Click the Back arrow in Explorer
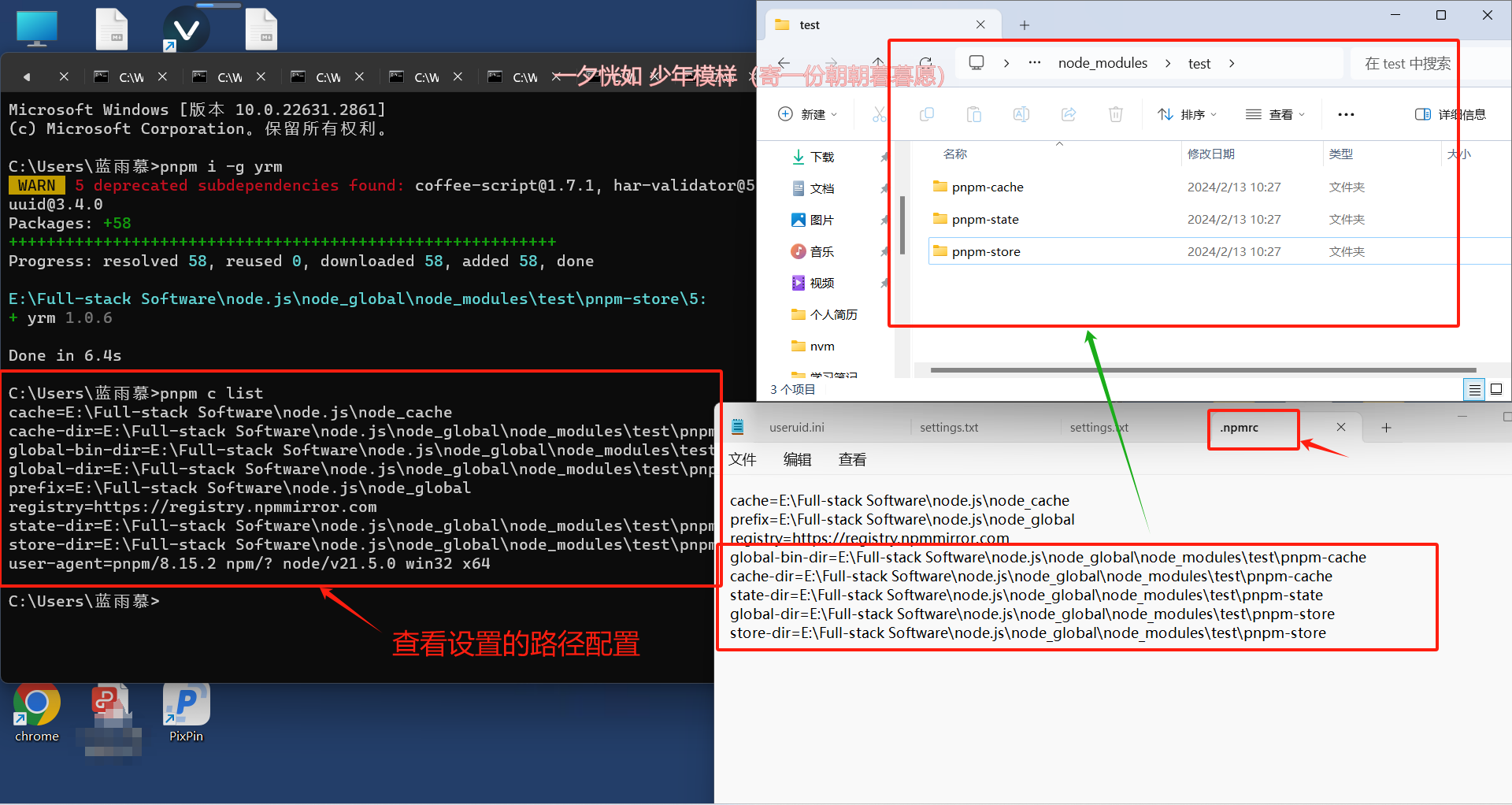Image resolution: width=1512 pixels, height=805 pixels. (784, 63)
